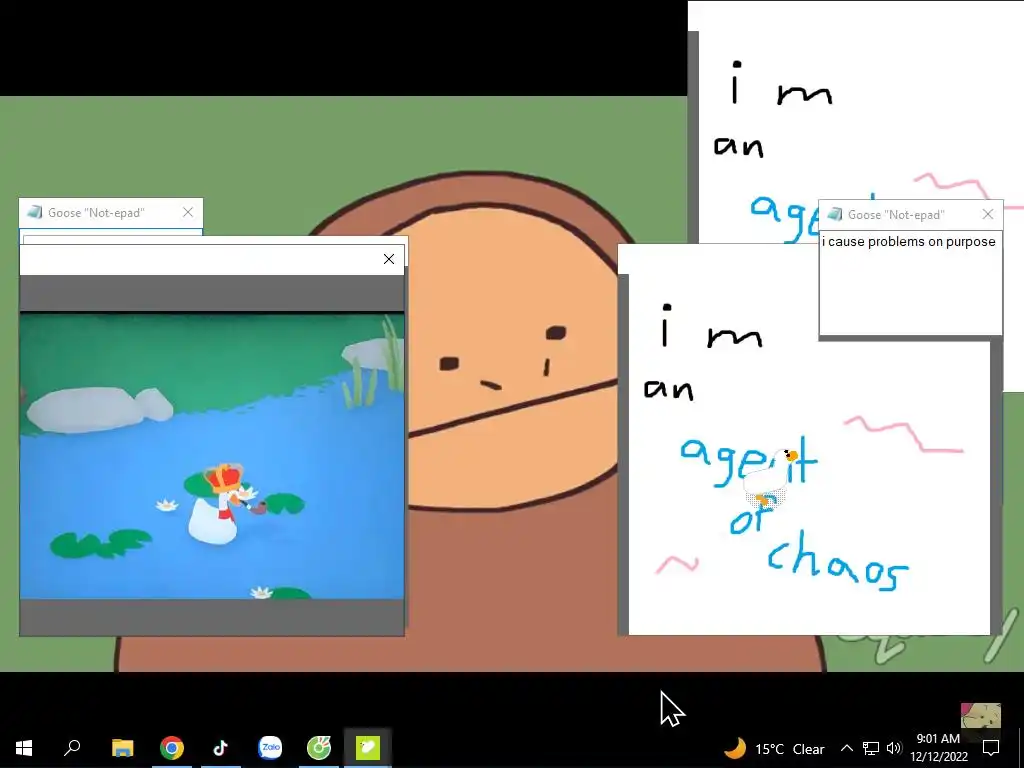Click the right Not-epad notepad icon
The image size is (1024, 768).
835,214
